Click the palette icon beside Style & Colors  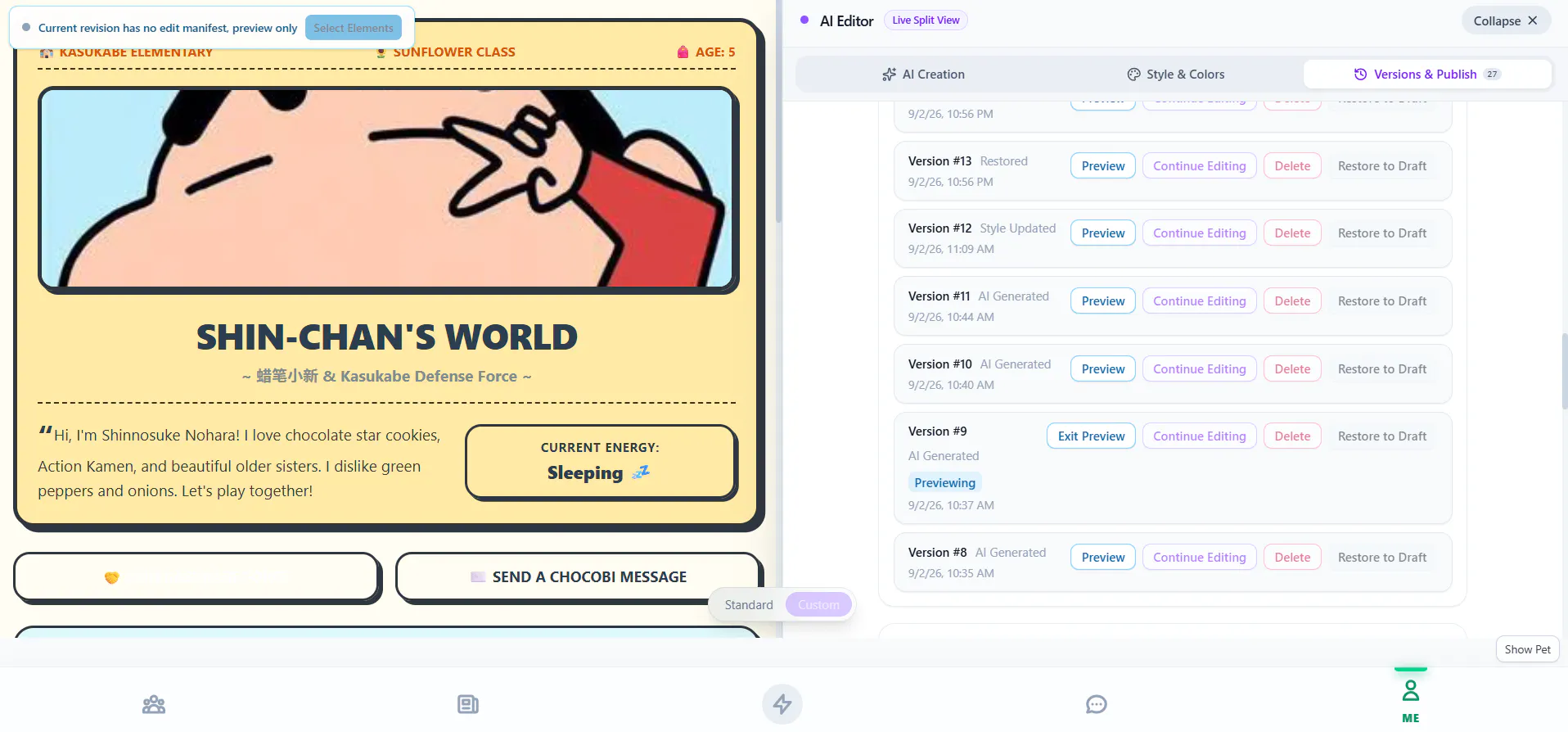coord(1133,75)
